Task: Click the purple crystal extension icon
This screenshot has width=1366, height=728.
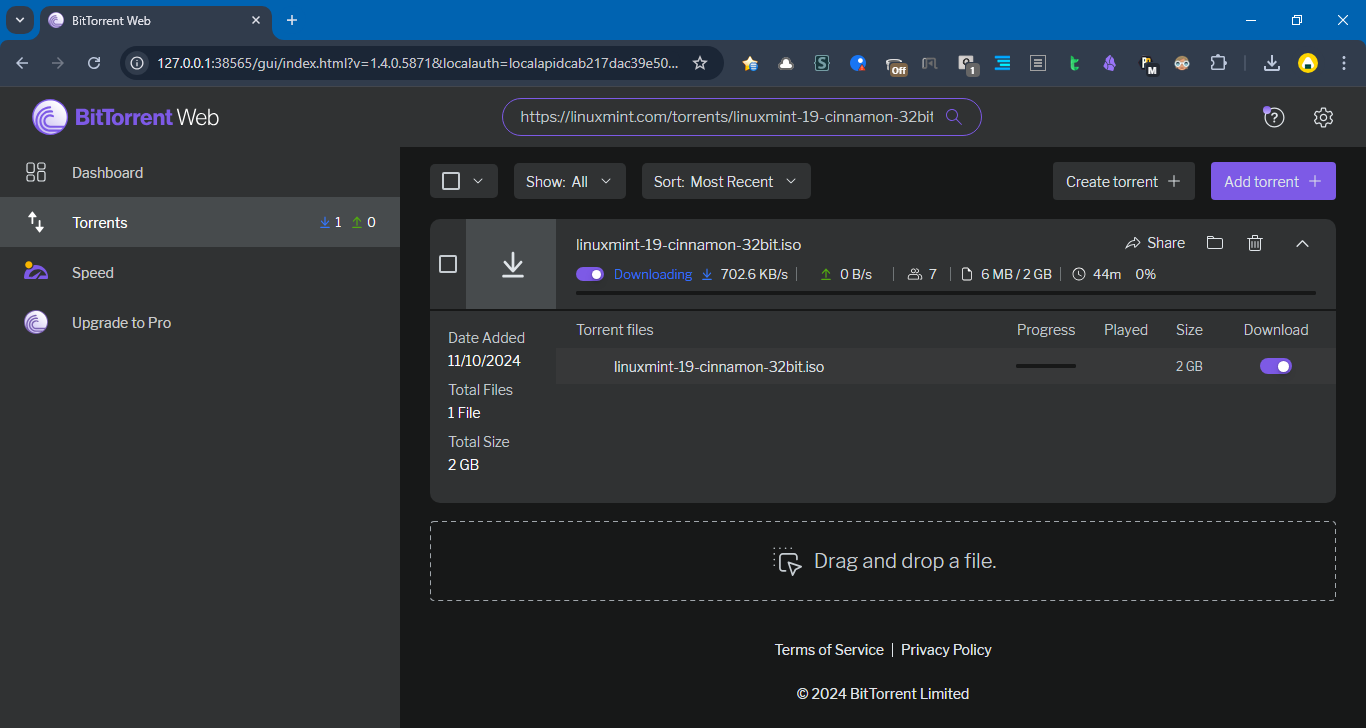Action: point(1110,63)
